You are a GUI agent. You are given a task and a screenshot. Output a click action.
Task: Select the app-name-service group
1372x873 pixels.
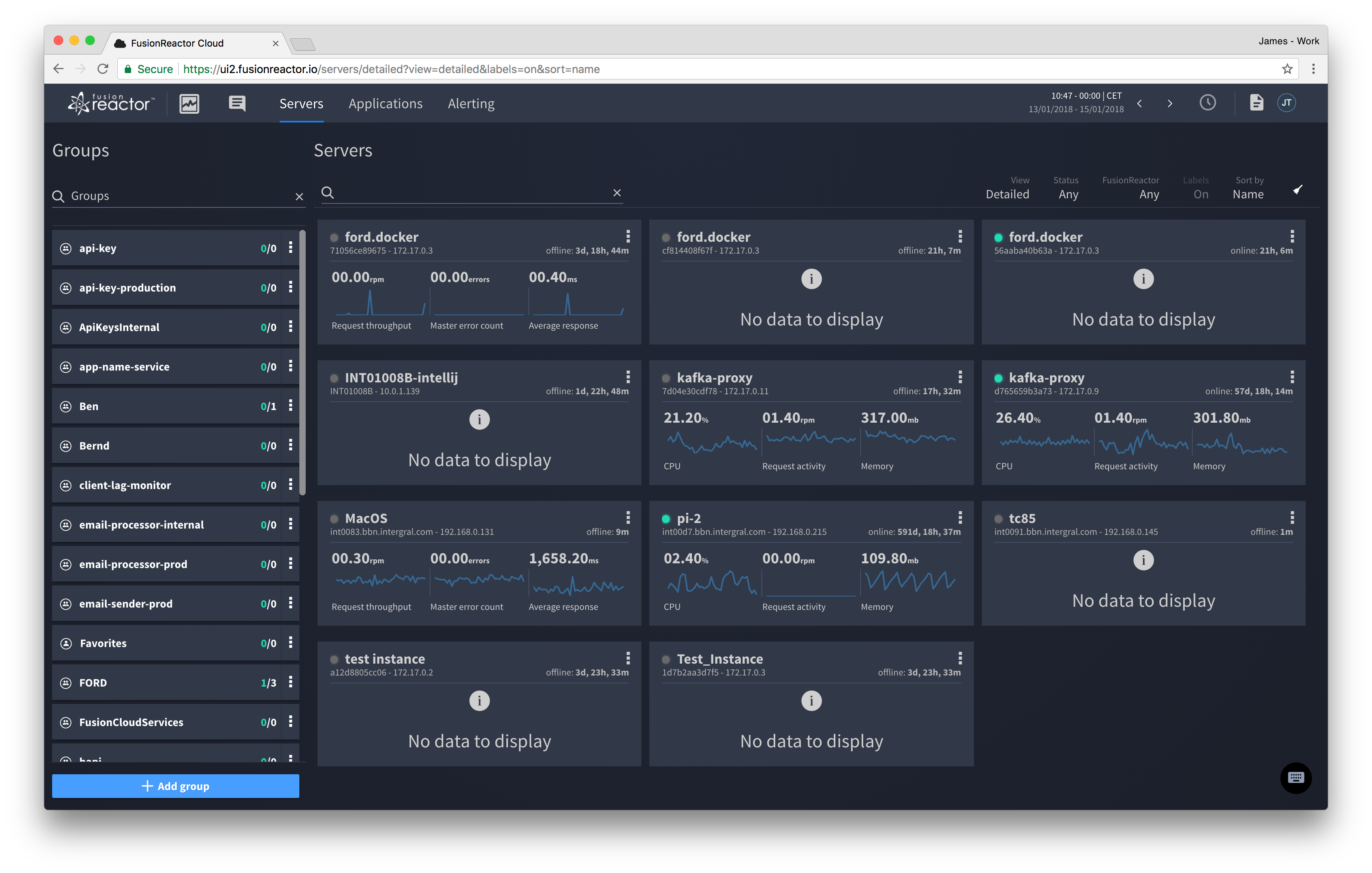pyautogui.click(x=175, y=367)
